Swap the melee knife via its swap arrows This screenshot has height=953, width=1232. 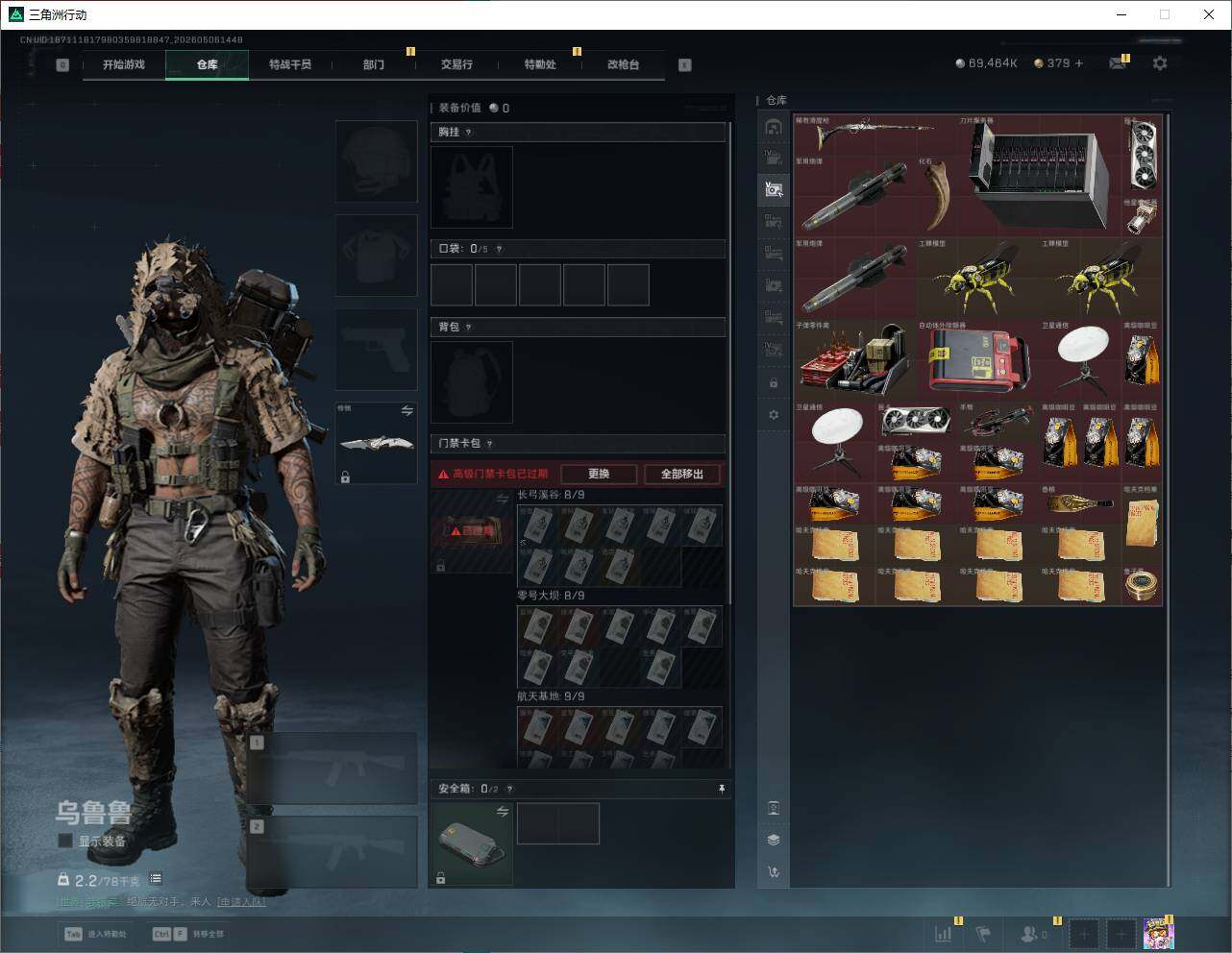tap(407, 411)
